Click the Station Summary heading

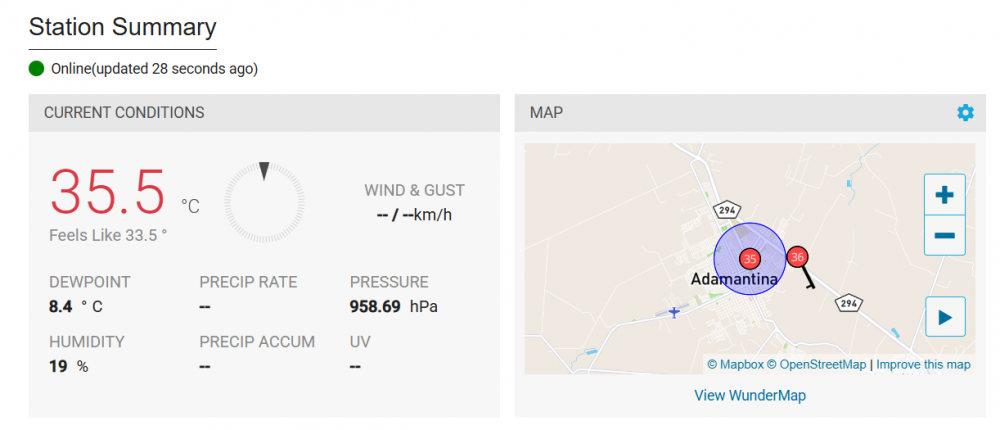122,27
